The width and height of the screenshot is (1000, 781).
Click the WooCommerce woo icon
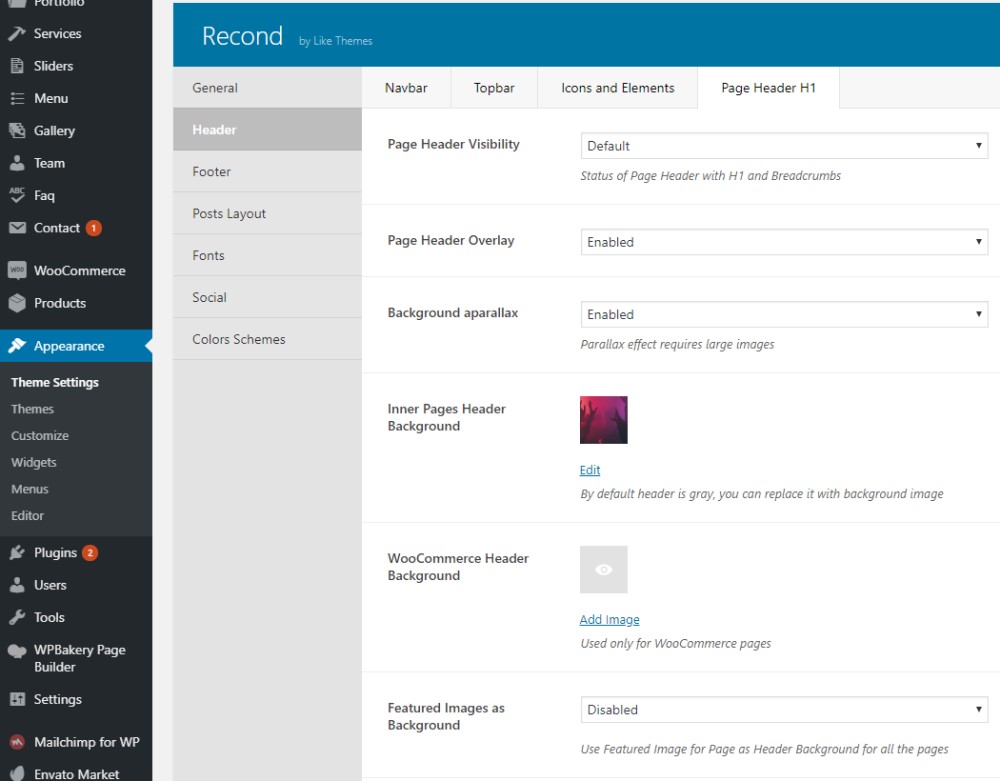17,270
